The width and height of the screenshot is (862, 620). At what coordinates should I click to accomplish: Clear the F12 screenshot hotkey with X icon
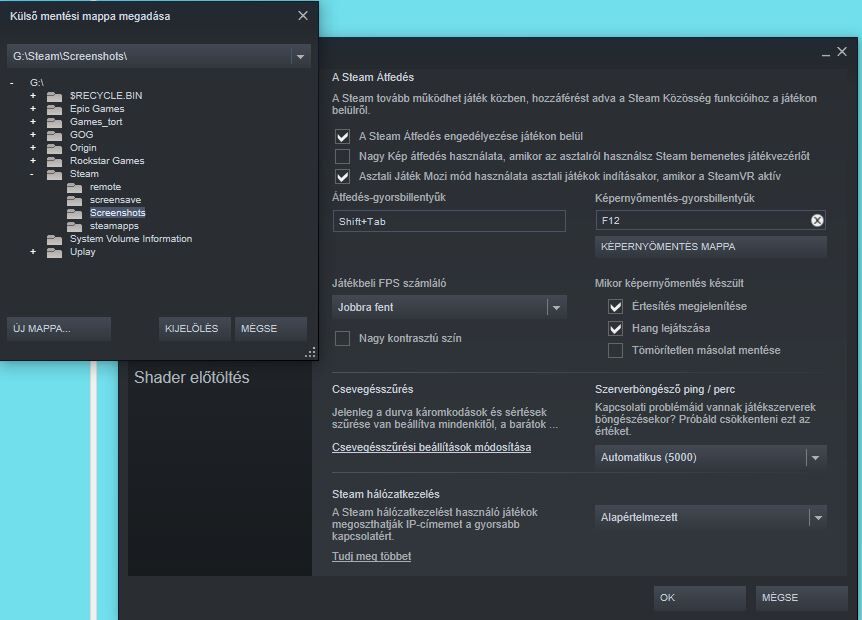pos(817,220)
